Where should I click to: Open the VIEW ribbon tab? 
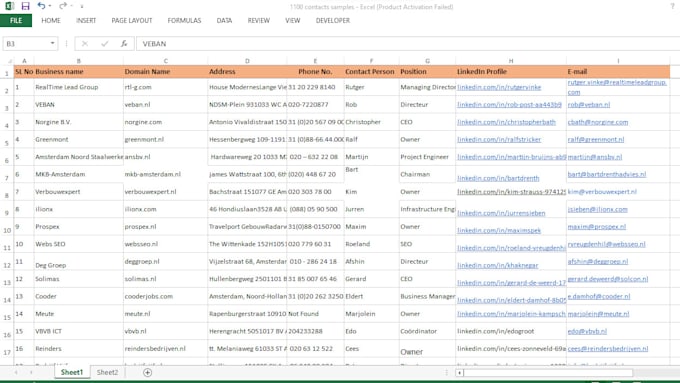293,20
